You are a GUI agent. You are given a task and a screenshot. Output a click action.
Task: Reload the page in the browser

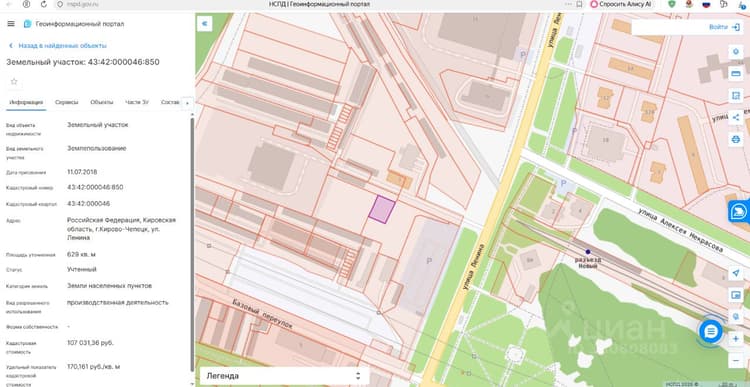pyautogui.click(x=44, y=4)
